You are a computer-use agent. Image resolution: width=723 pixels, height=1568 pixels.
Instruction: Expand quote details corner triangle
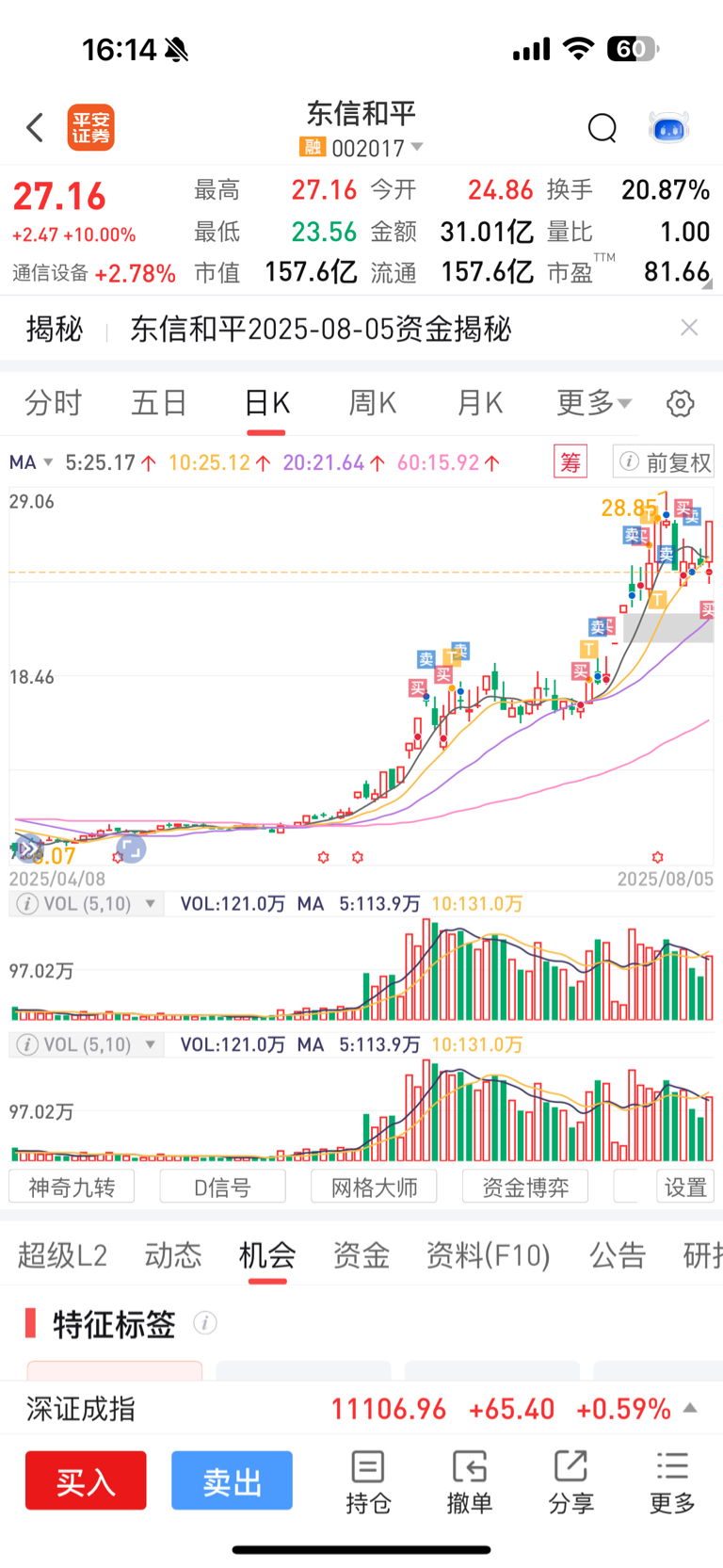707,283
